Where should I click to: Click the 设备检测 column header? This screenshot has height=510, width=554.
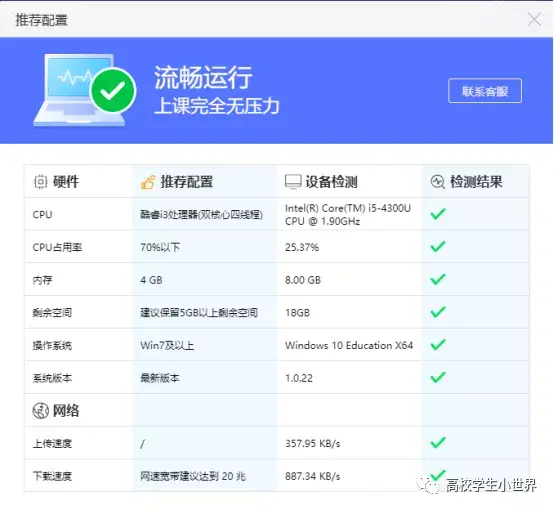(331, 182)
